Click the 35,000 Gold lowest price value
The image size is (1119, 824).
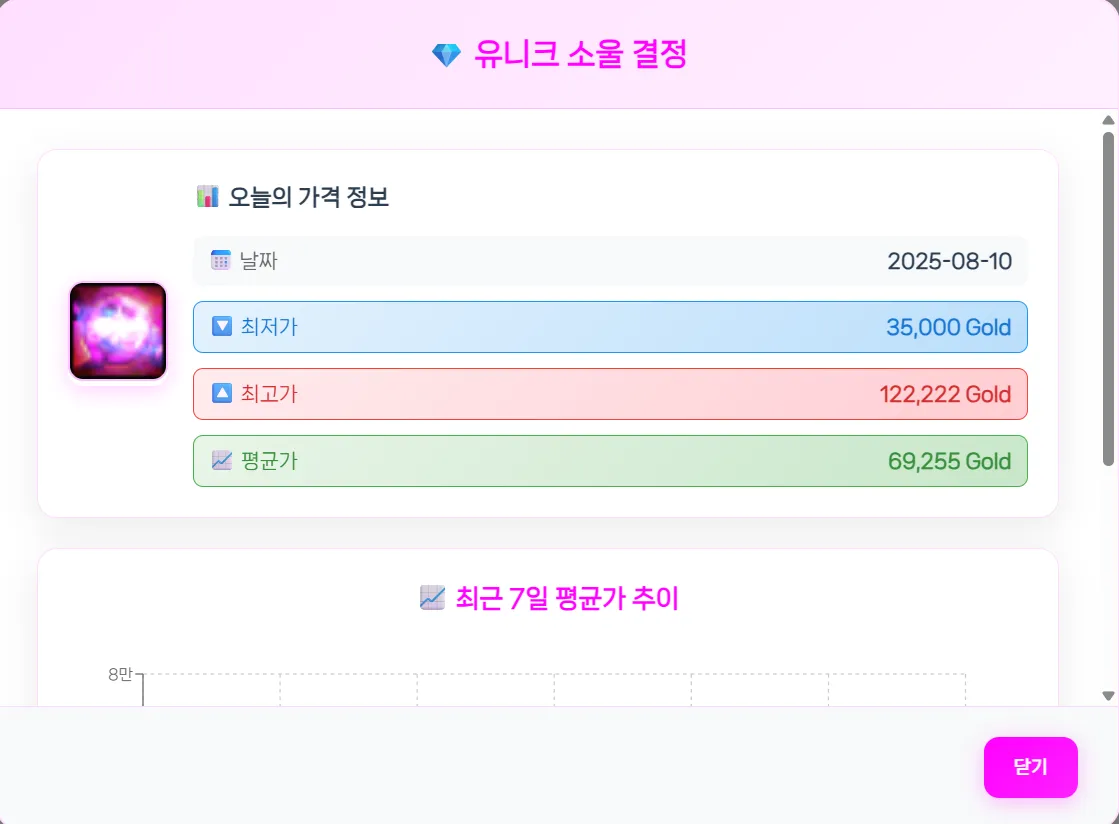point(948,327)
